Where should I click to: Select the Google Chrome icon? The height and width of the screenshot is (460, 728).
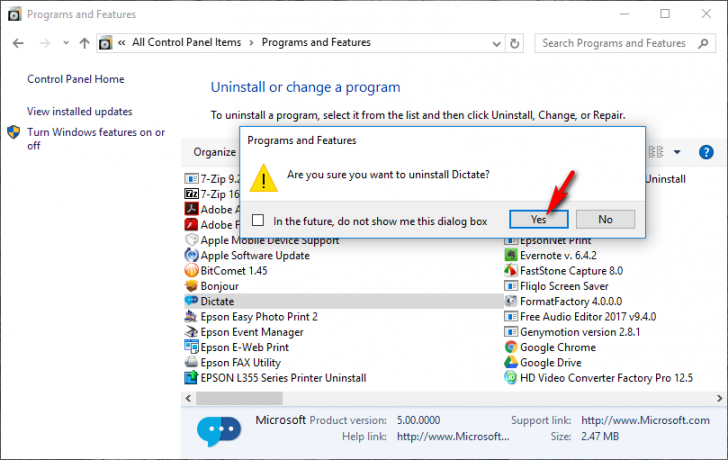click(x=511, y=347)
